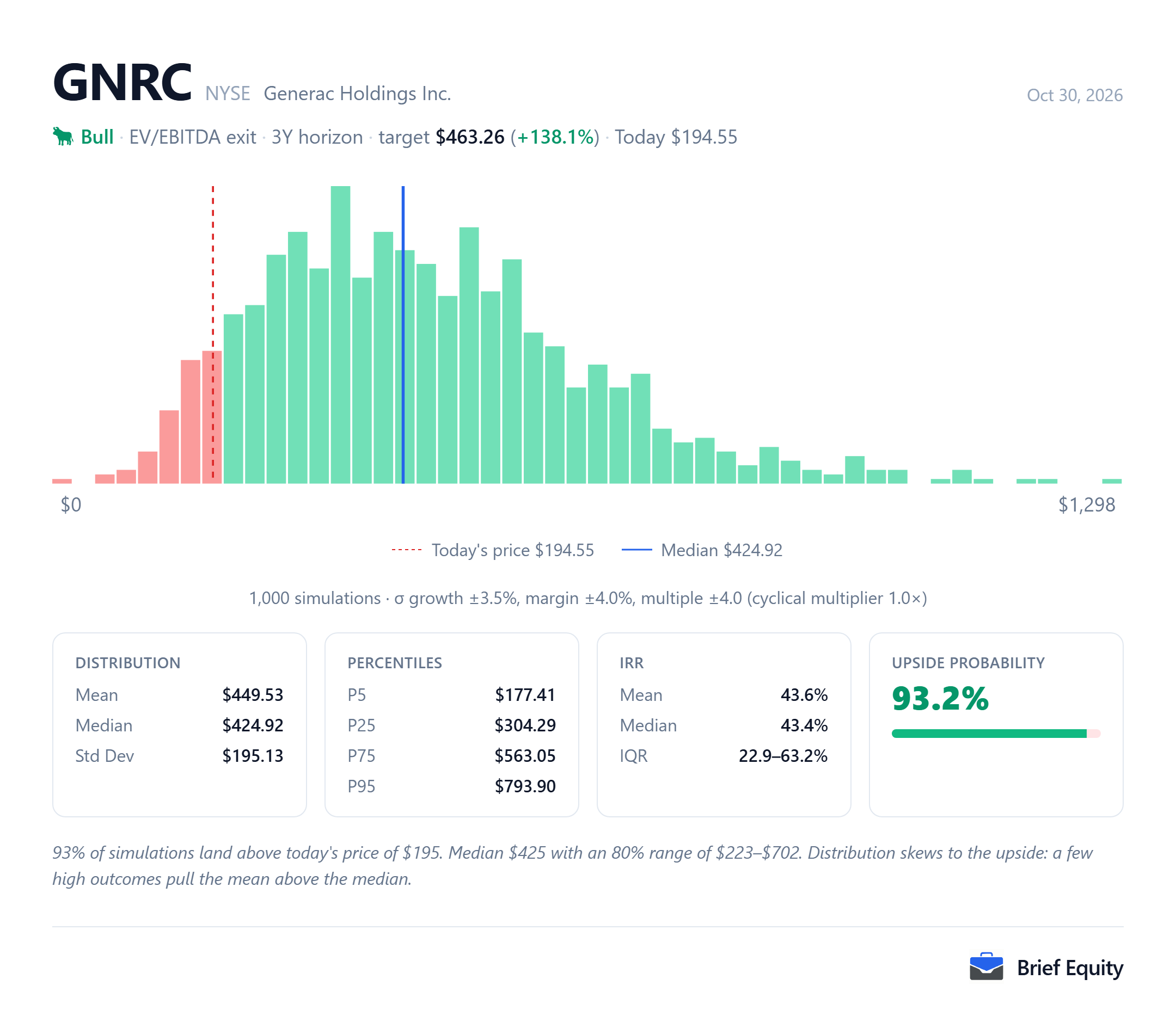Click the EV/EBITDA exit label

[192, 137]
